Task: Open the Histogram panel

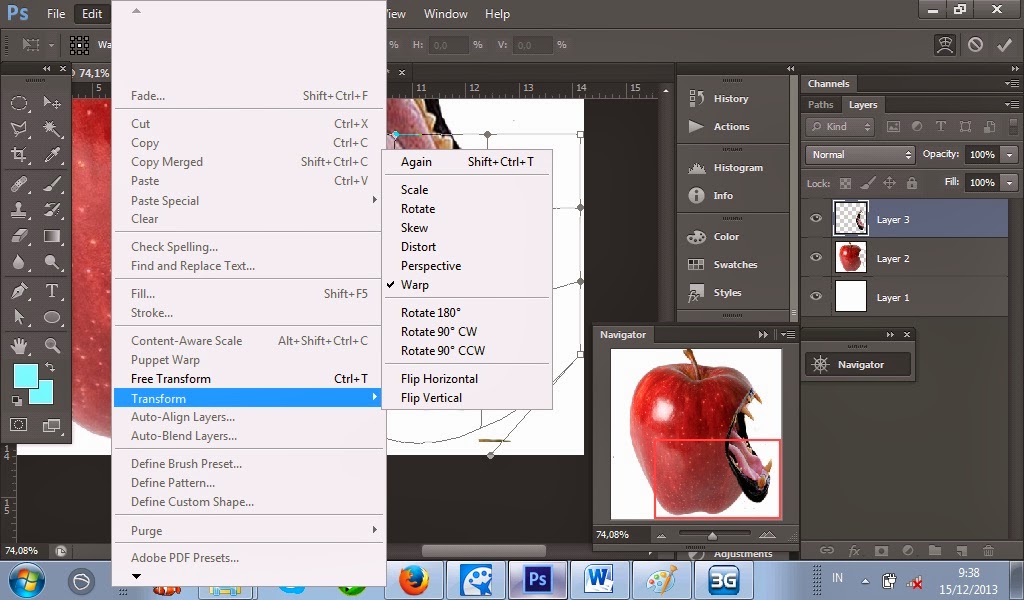Action: [x=738, y=167]
